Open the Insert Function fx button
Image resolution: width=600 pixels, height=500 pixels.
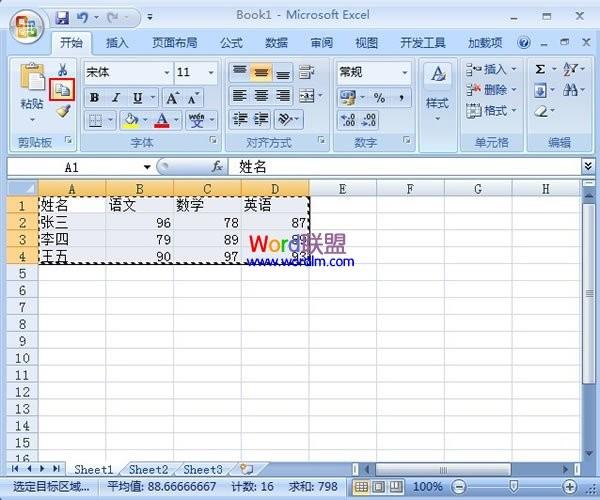click(x=216, y=167)
